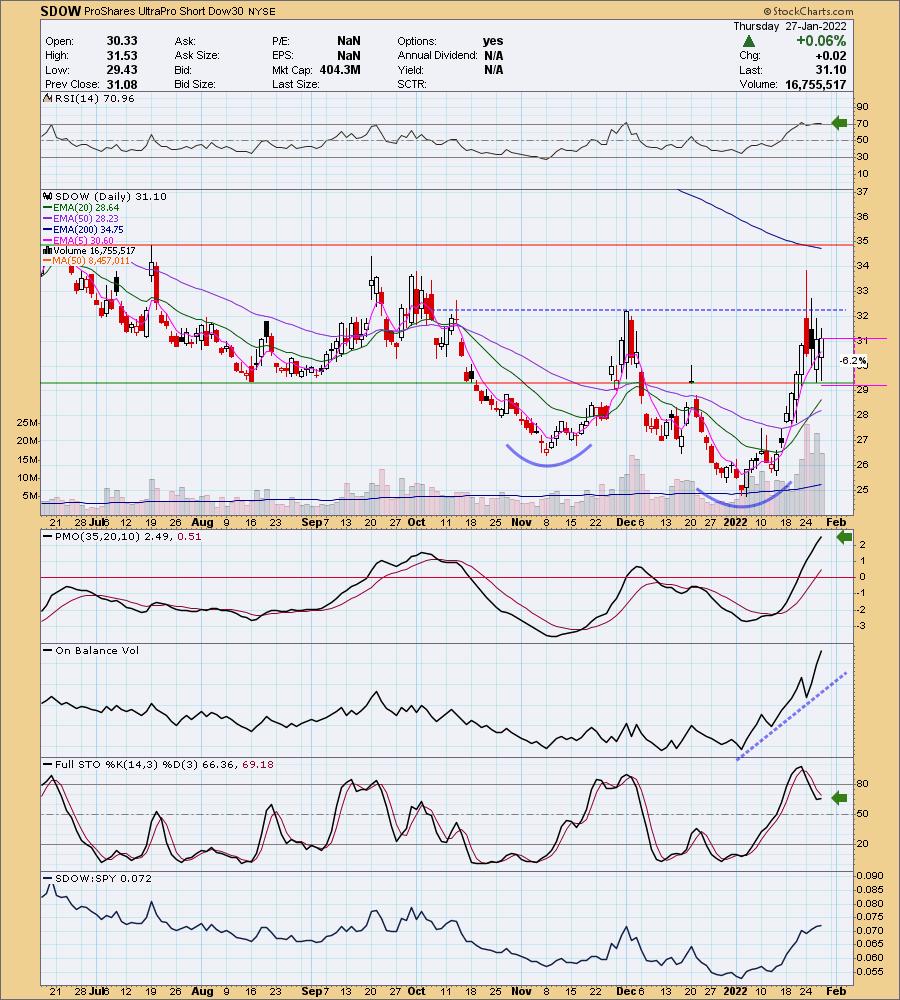
Task: Click the SDOW:SPY 0.072 ratio label
Action: pyautogui.click(x=103, y=878)
